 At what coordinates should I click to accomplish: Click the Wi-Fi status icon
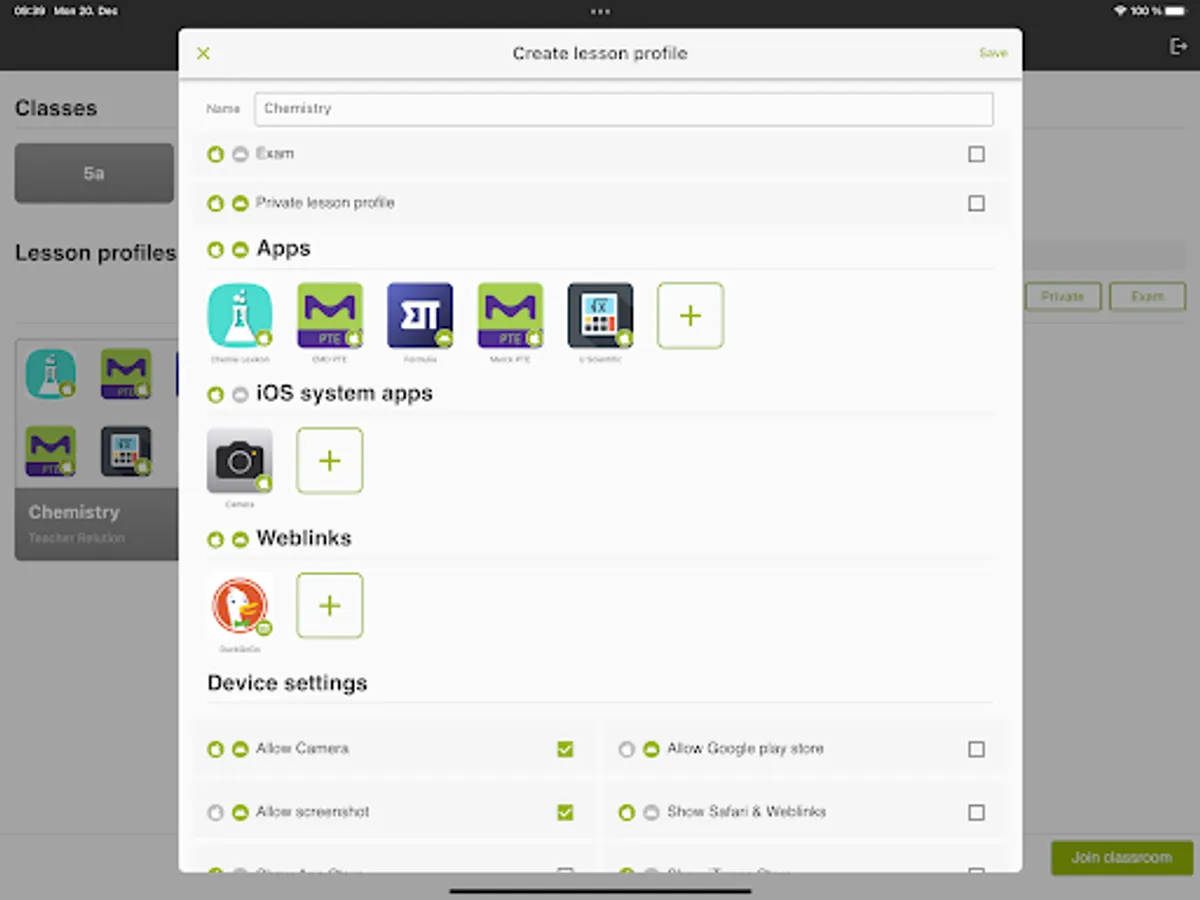[x=1120, y=10]
